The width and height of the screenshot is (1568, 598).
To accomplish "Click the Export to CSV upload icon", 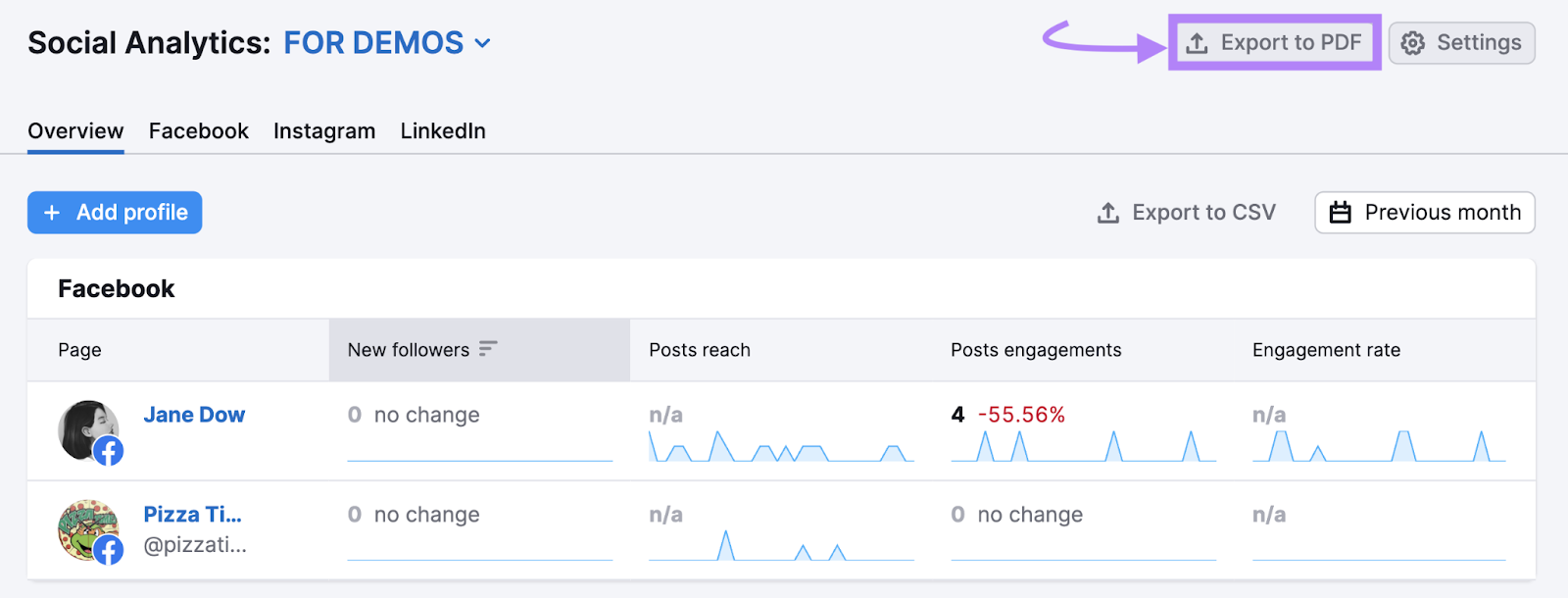I will 1107,212.
